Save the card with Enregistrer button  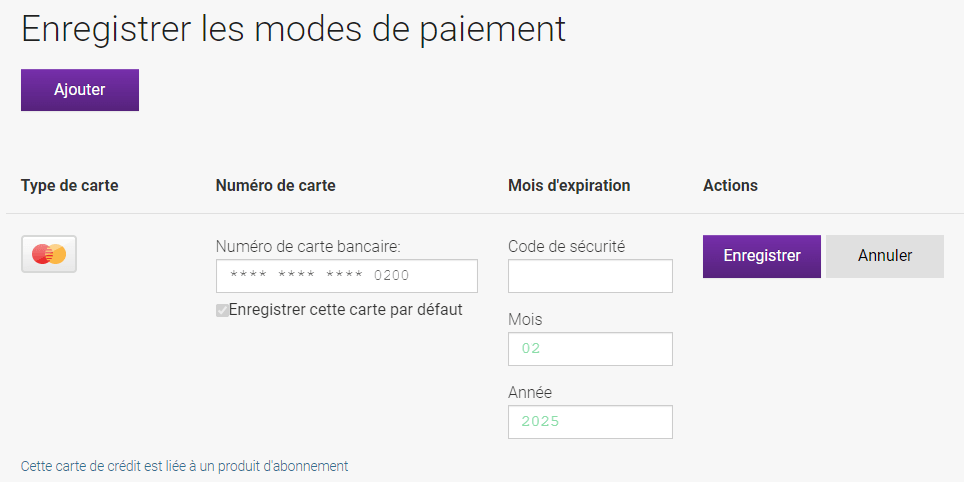(x=762, y=256)
